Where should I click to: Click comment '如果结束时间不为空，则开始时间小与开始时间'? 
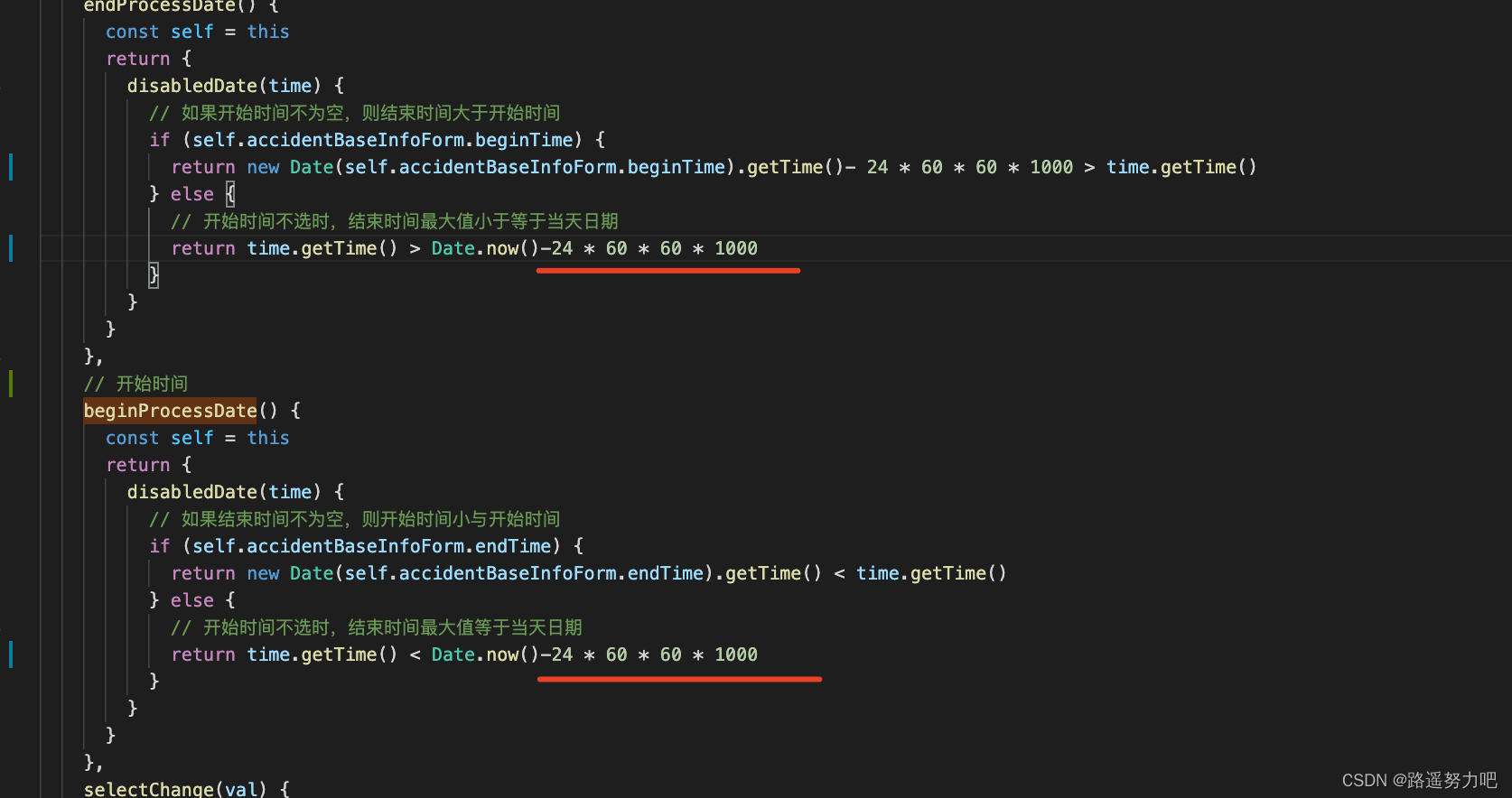click(x=370, y=519)
